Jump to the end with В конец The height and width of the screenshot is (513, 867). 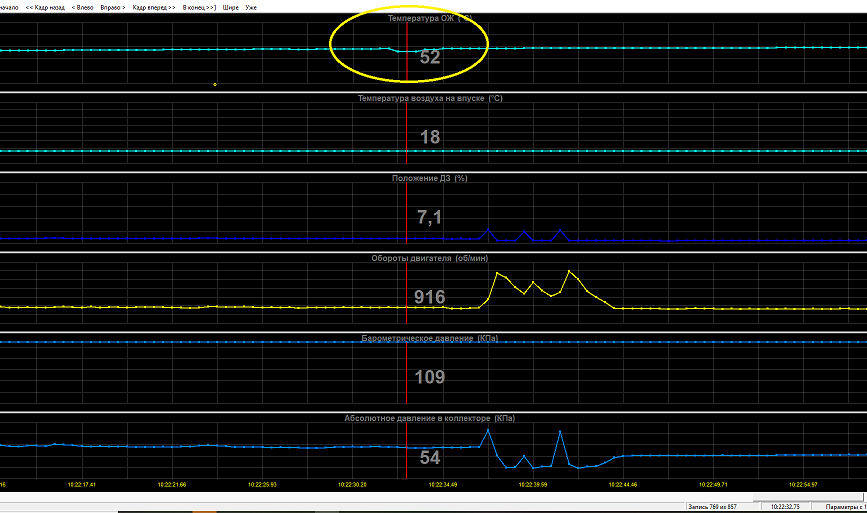199,8
